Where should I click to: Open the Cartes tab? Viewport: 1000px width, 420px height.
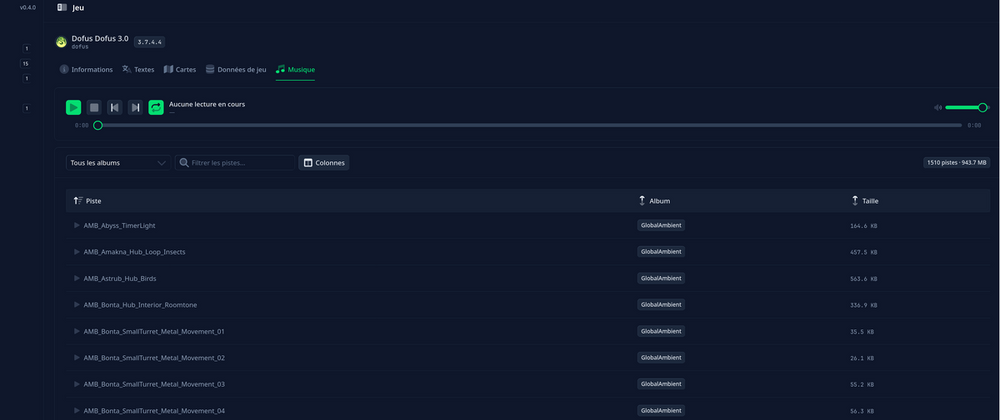click(180, 69)
